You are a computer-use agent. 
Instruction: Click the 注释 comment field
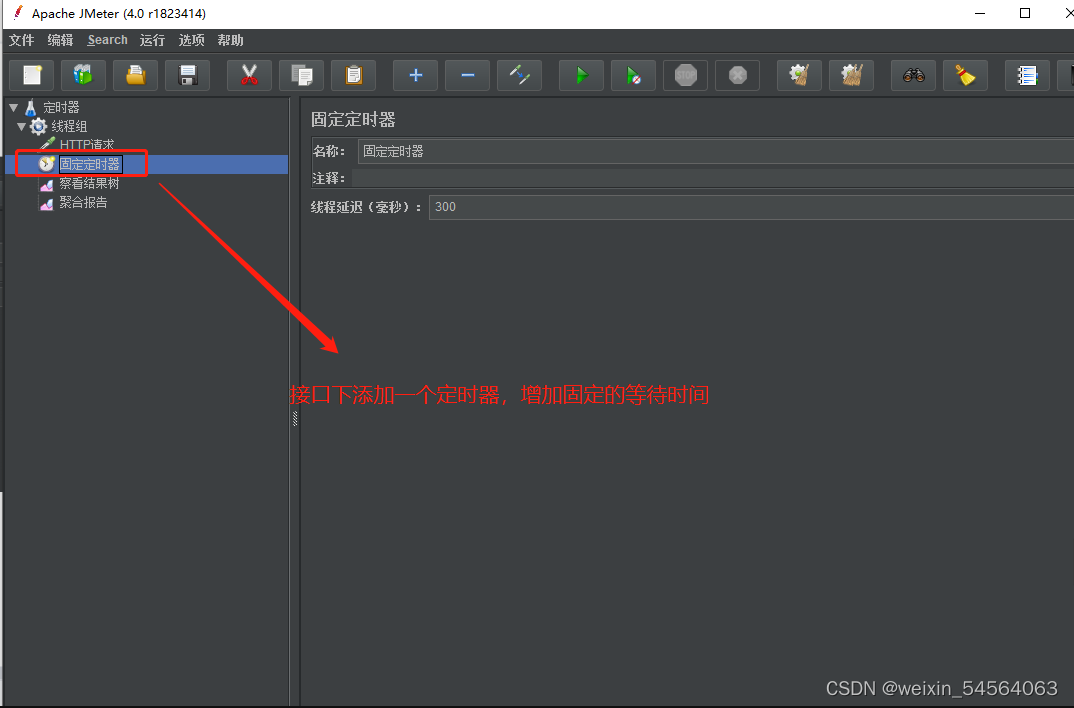tap(712, 178)
